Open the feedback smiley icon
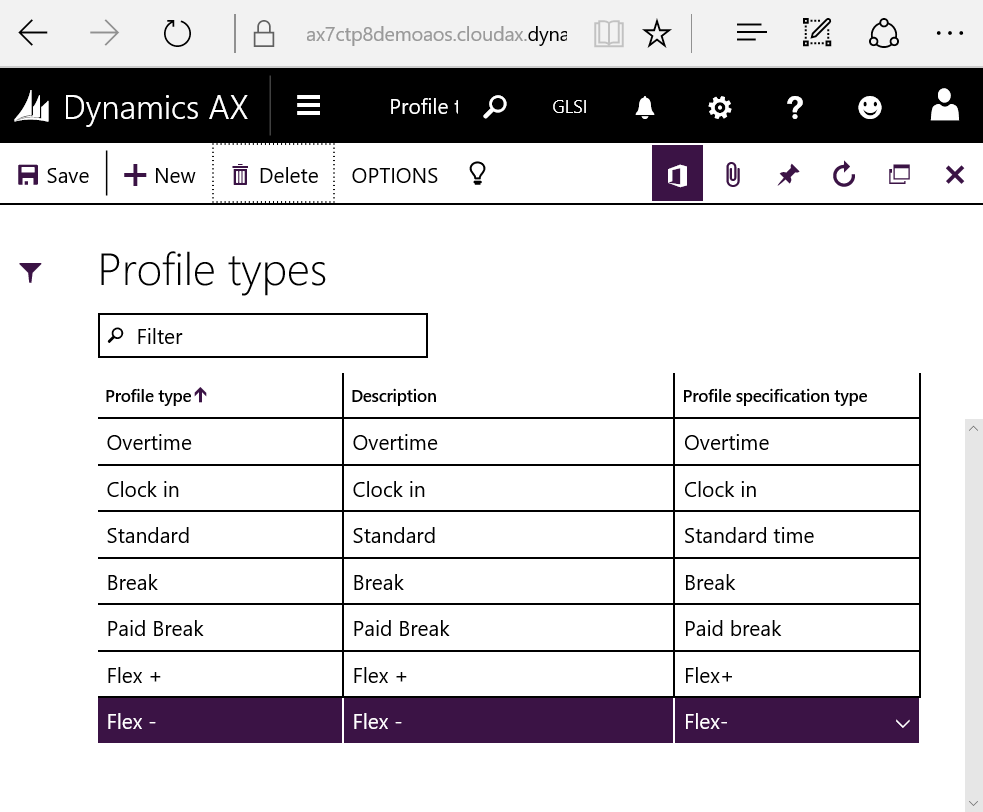 tap(870, 107)
